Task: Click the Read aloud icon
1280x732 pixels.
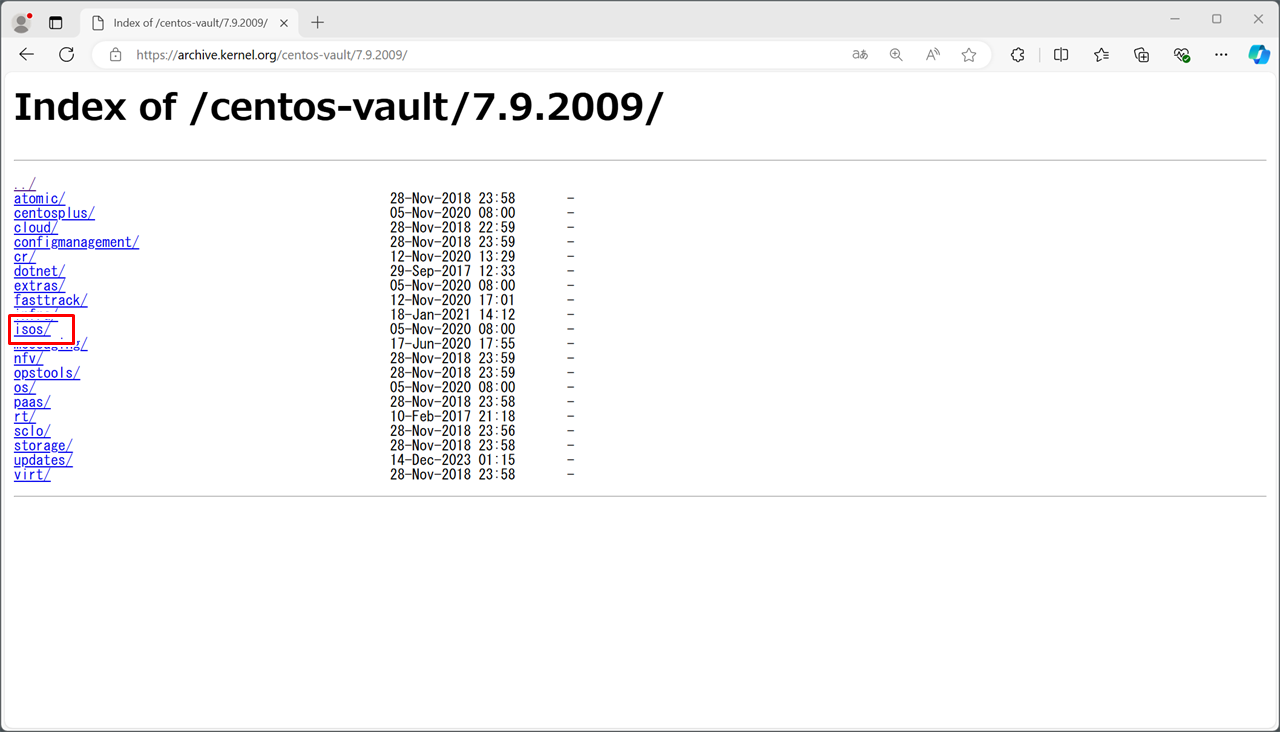Action: pyautogui.click(x=932, y=55)
